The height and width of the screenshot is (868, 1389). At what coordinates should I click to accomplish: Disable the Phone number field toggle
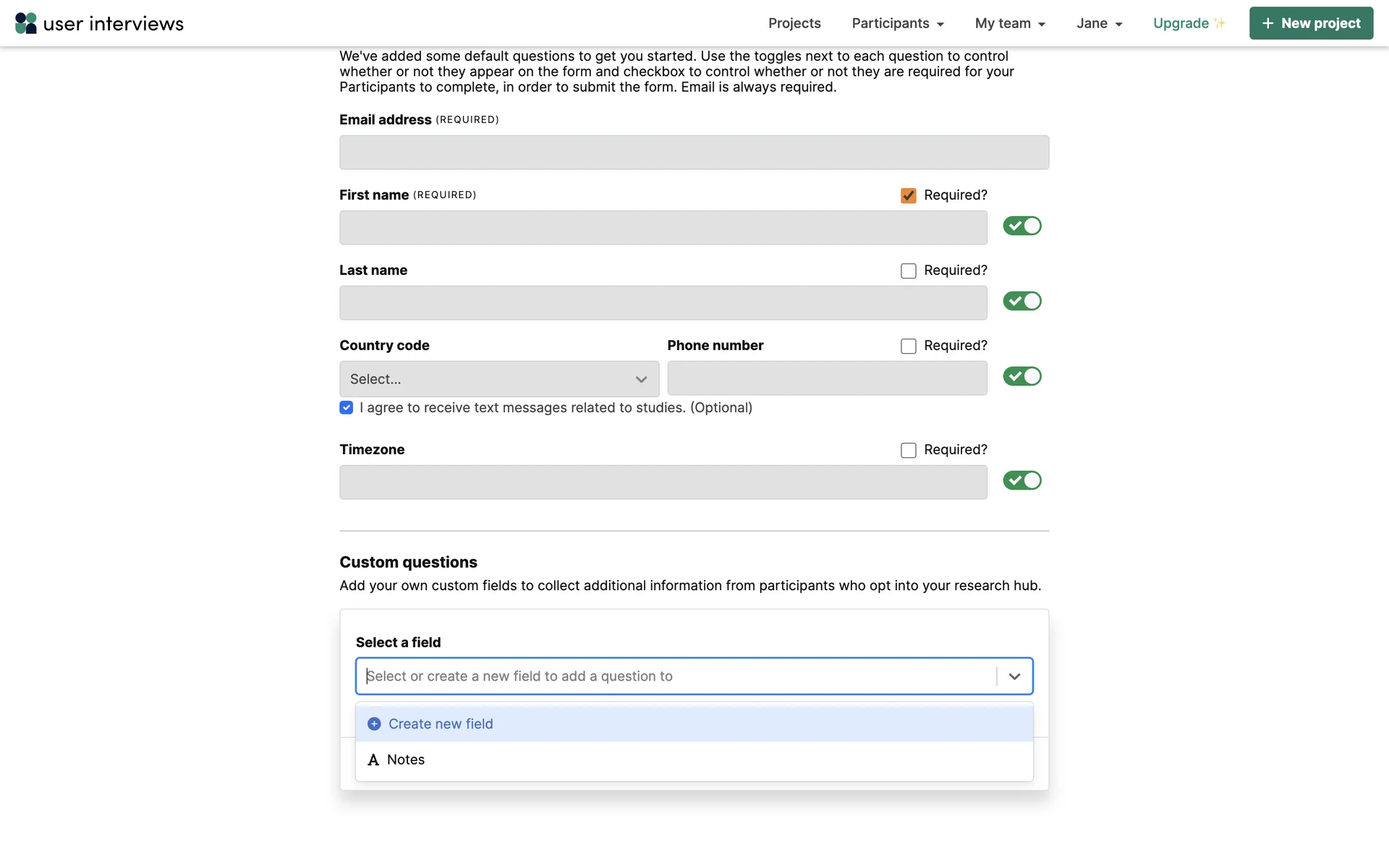(x=1021, y=376)
